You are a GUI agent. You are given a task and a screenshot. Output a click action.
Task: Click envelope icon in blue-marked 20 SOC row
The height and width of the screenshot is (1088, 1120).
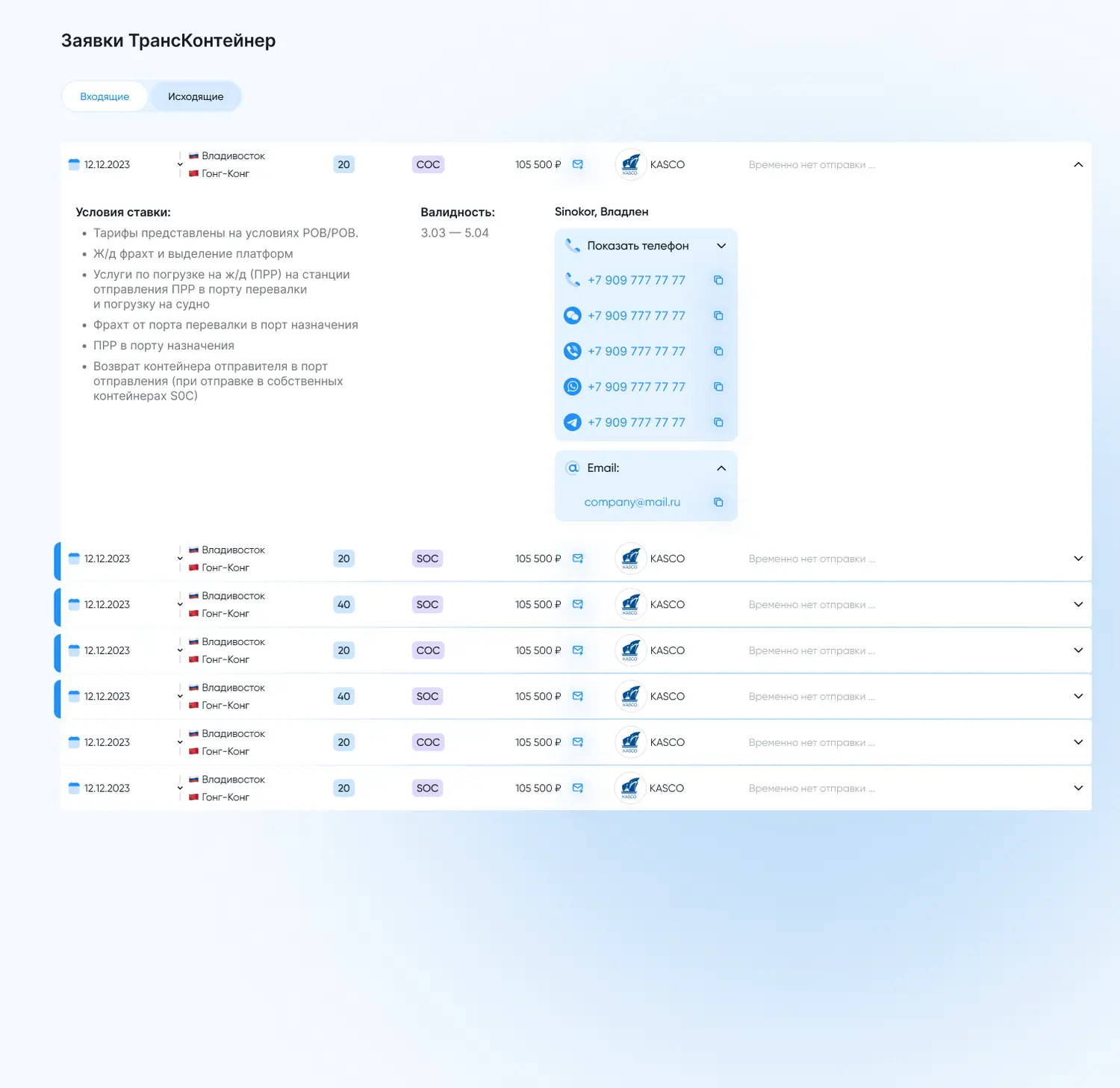pos(578,559)
